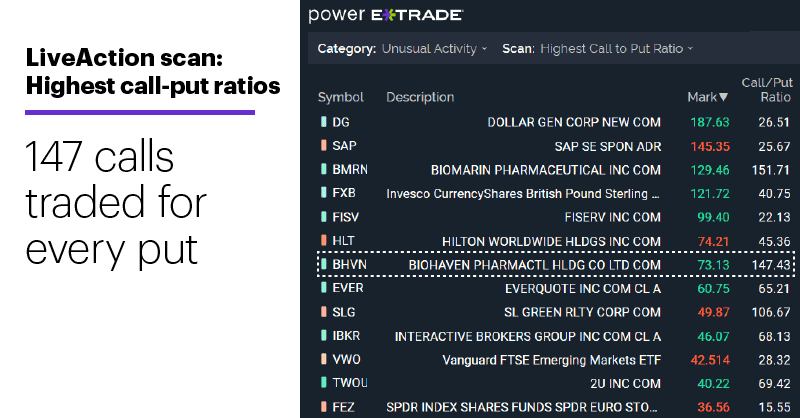Click the FEZ symbol at bottom
The height and width of the screenshot is (418, 800).
pyautogui.click(x=343, y=407)
